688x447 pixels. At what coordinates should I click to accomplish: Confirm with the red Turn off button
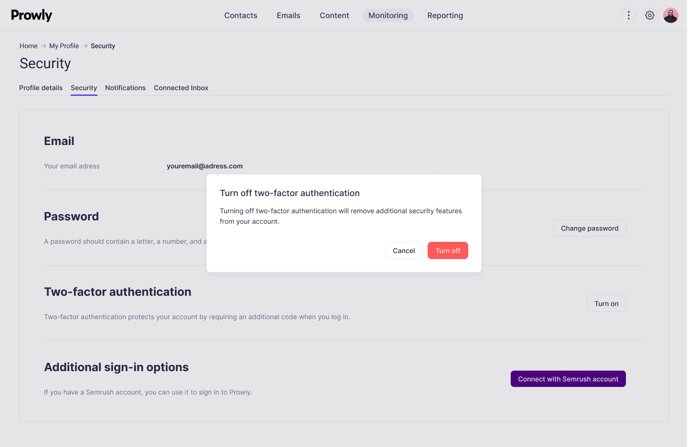pyautogui.click(x=447, y=251)
